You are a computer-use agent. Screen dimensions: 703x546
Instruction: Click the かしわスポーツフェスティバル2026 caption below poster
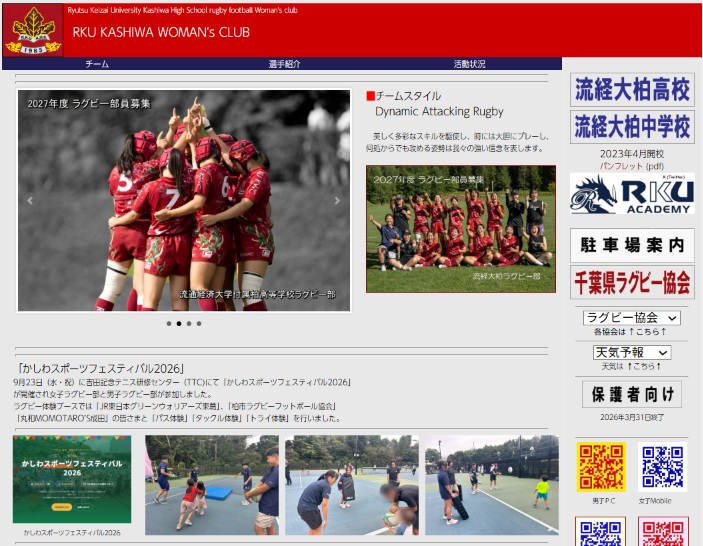[x=72, y=533]
